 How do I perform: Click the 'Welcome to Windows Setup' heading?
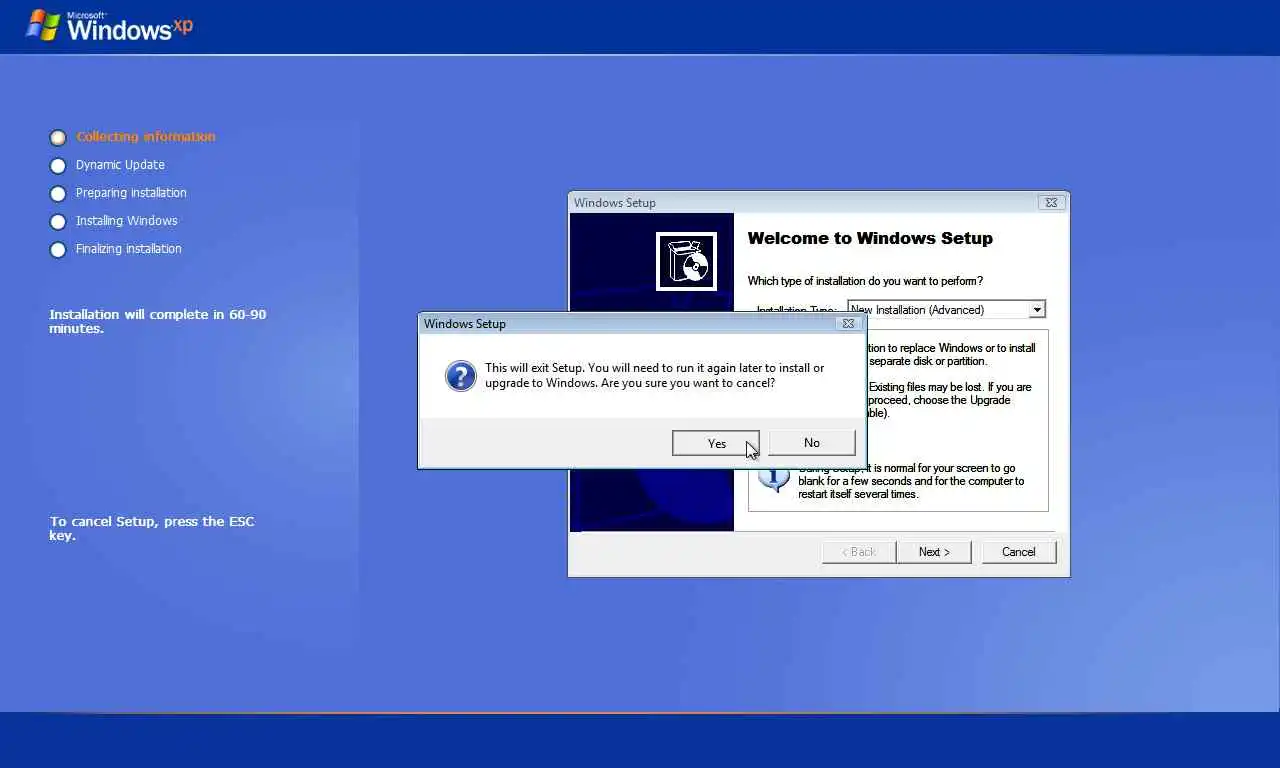point(870,238)
